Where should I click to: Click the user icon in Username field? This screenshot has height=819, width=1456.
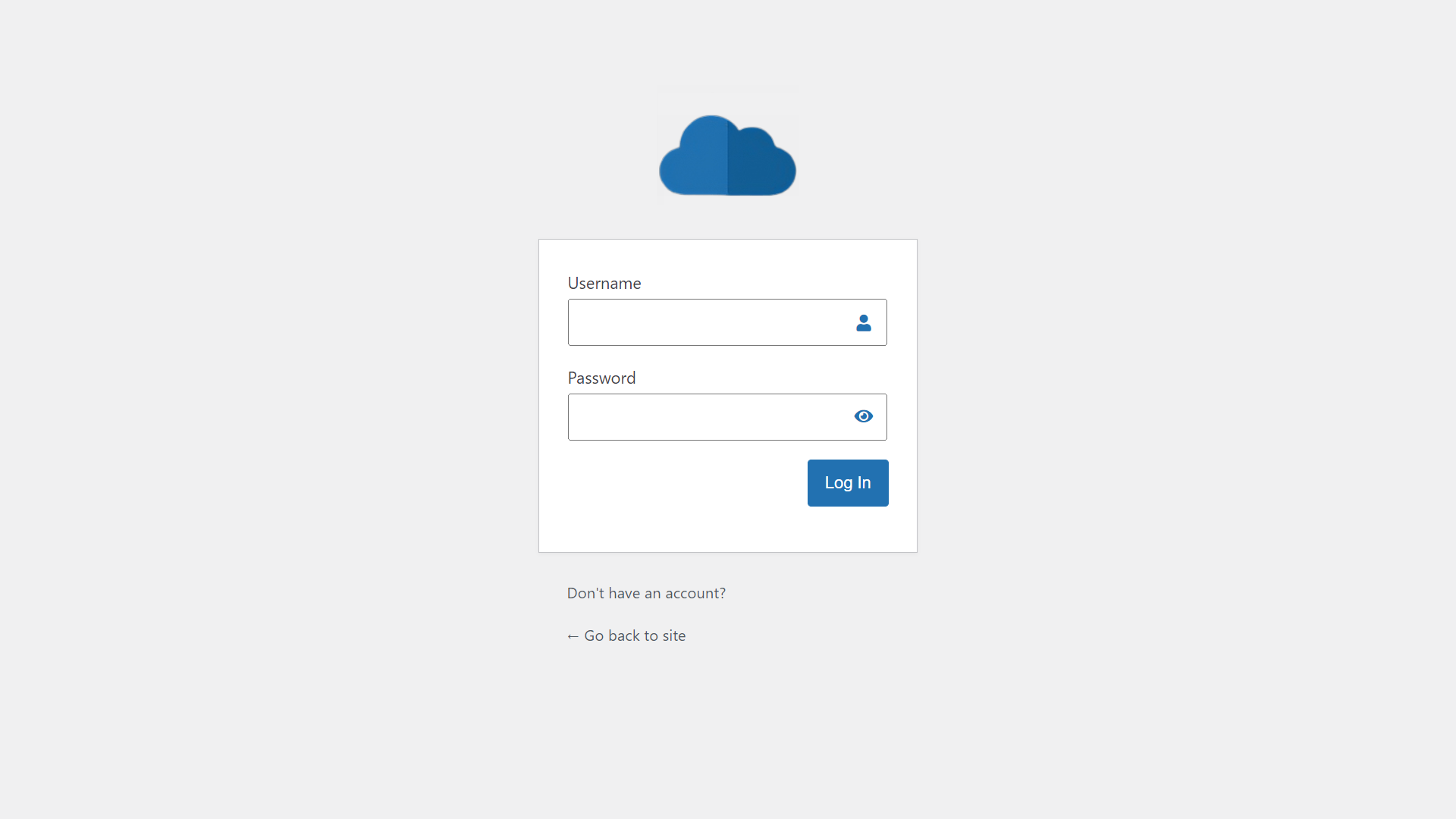coord(864,323)
